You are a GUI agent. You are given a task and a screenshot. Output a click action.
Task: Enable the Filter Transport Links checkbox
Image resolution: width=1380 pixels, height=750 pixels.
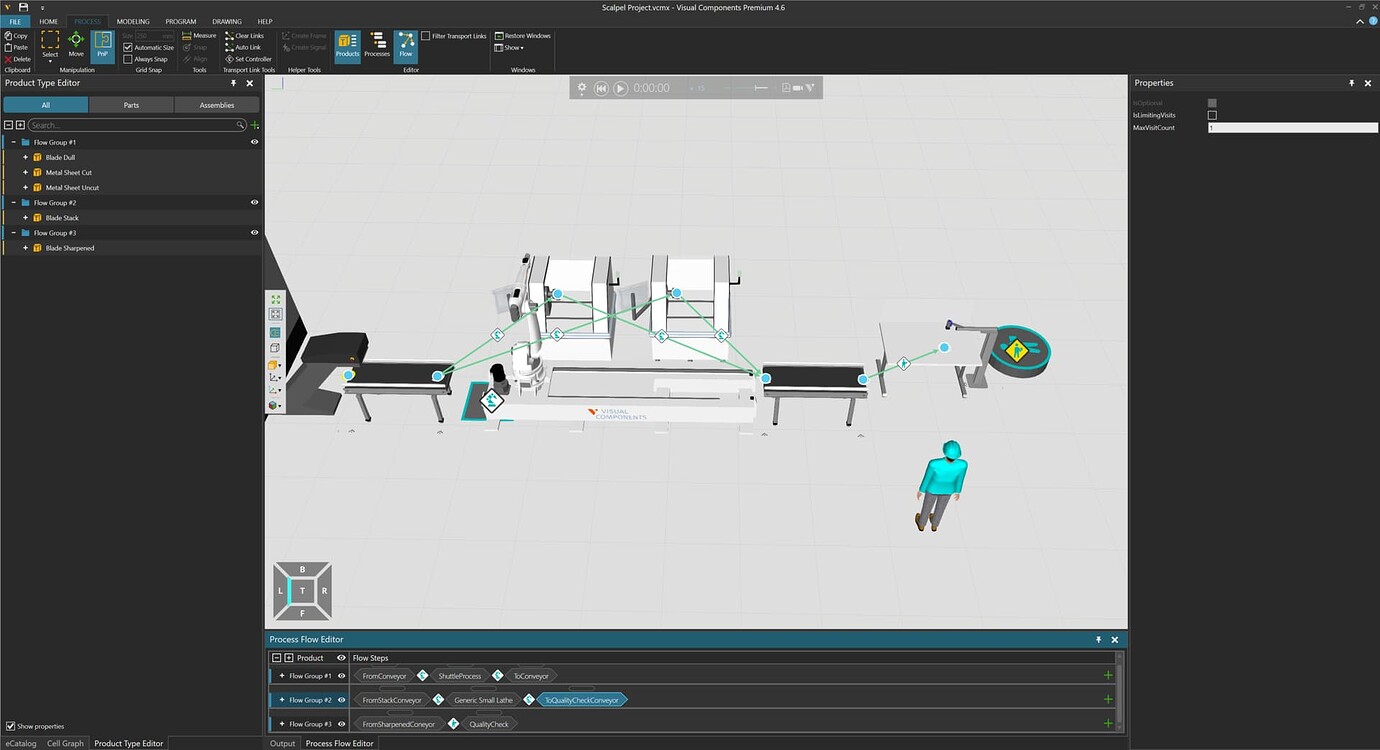pos(427,35)
